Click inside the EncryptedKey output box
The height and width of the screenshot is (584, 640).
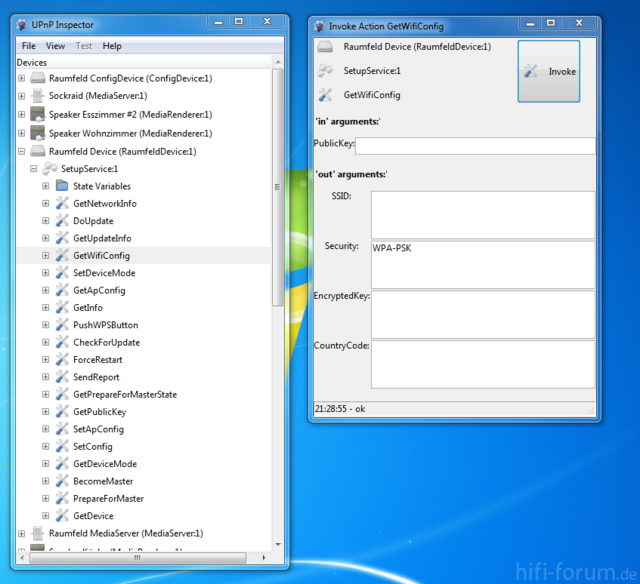tap(482, 314)
